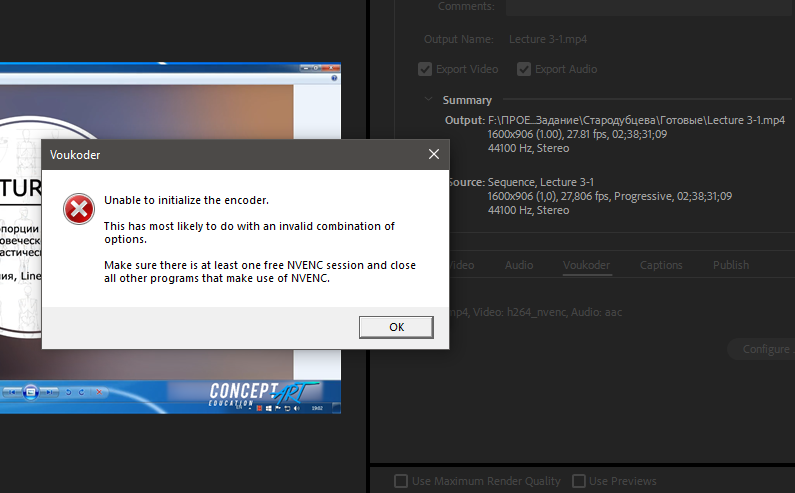795x493 pixels.
Task: Click the previous image button in viewer
Action: [x=12, y=391]
